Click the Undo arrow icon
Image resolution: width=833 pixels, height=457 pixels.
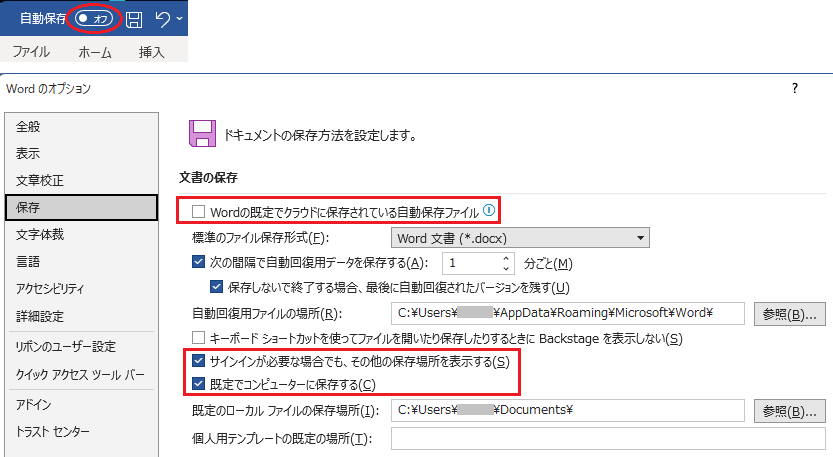[163, 19]
